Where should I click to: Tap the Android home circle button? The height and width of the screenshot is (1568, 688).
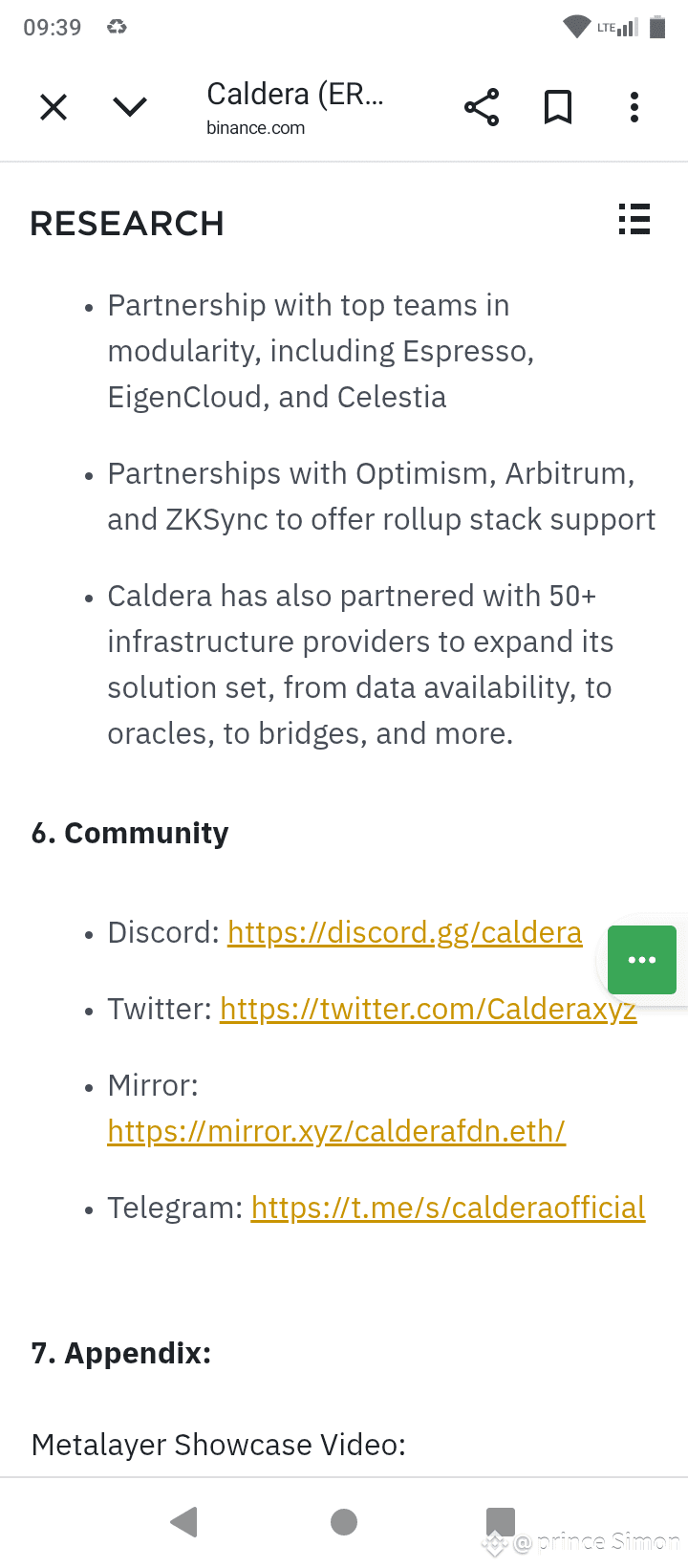[x=344, y=1521]
